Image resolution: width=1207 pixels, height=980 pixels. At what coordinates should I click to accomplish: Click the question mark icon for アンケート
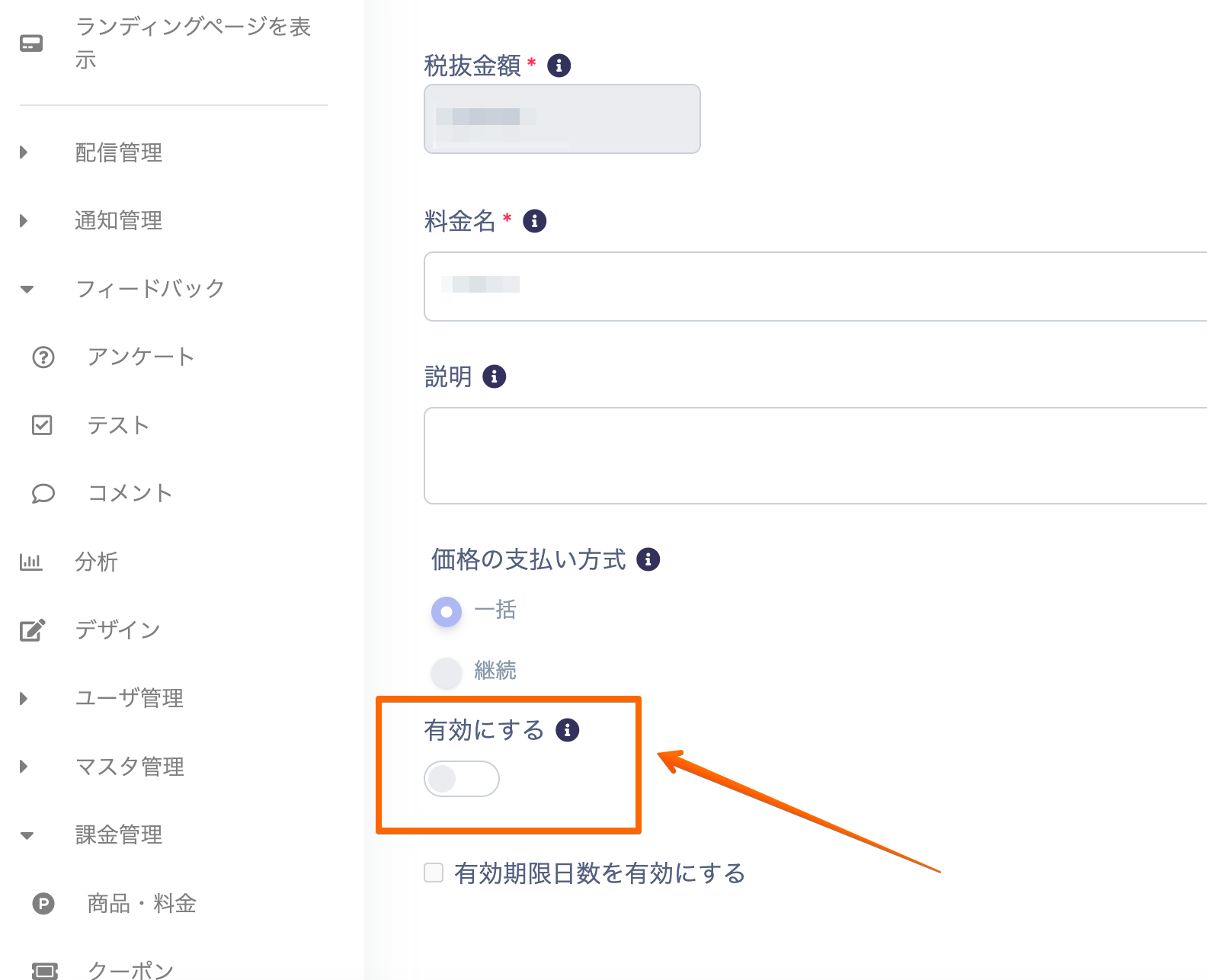43,357
